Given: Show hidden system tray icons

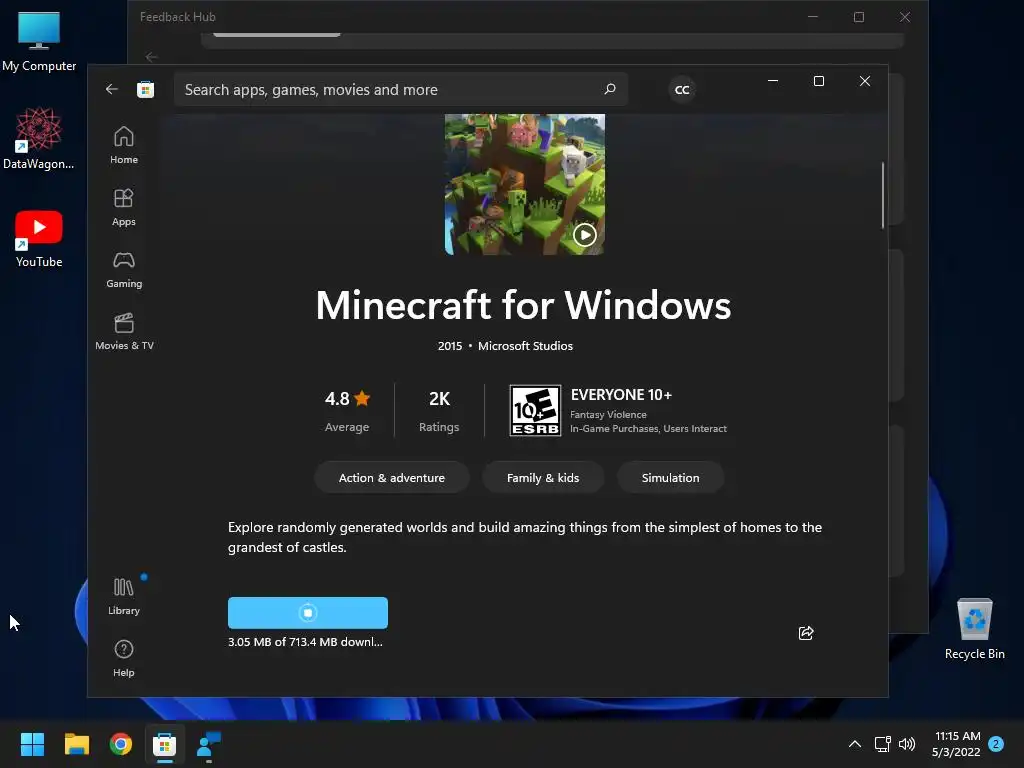Looking at the screenshot, I should pos(854,744).
